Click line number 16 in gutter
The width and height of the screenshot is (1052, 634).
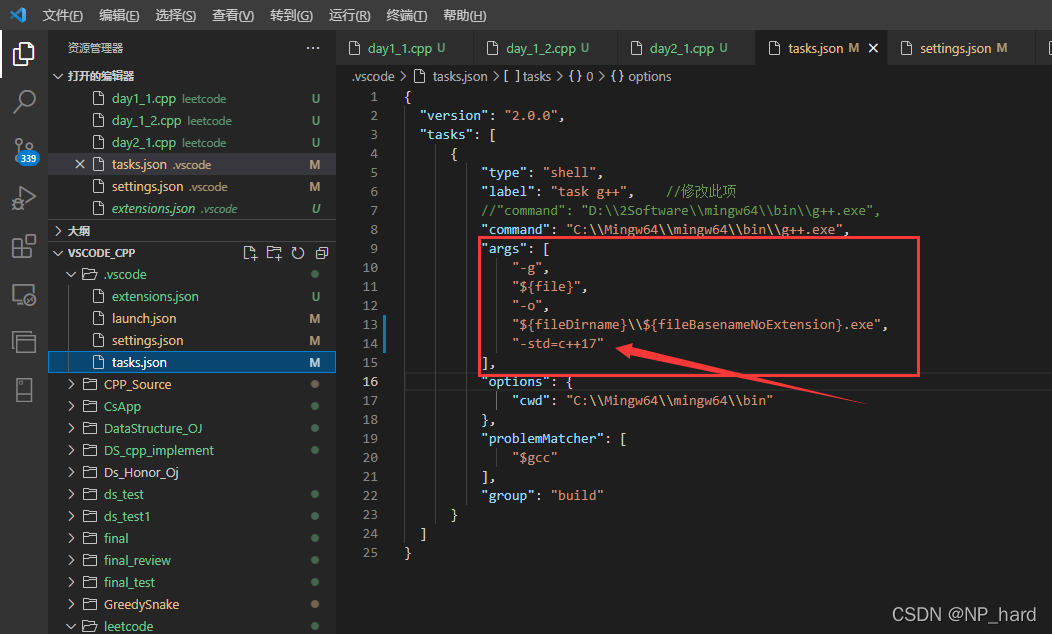coord(370,382)
